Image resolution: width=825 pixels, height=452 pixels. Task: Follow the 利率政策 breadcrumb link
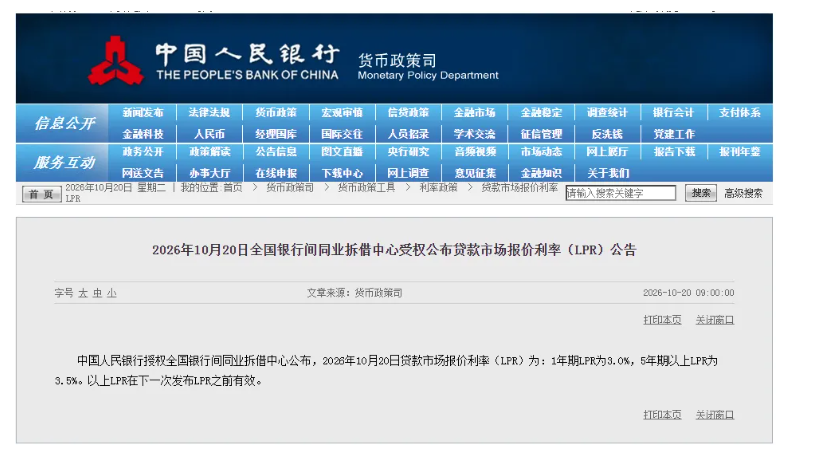(438, 187)
